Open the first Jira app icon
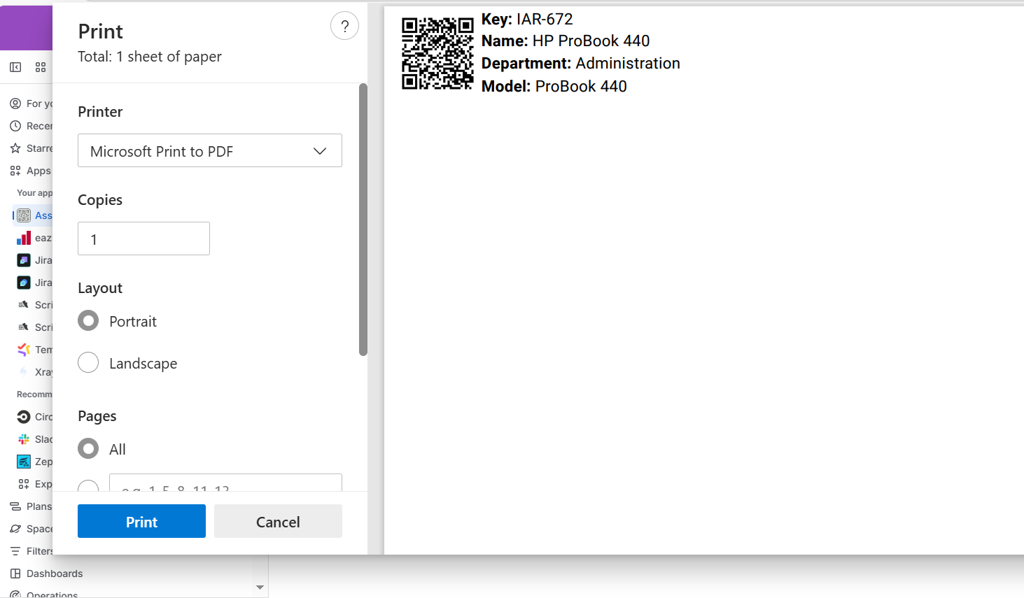 24,260
